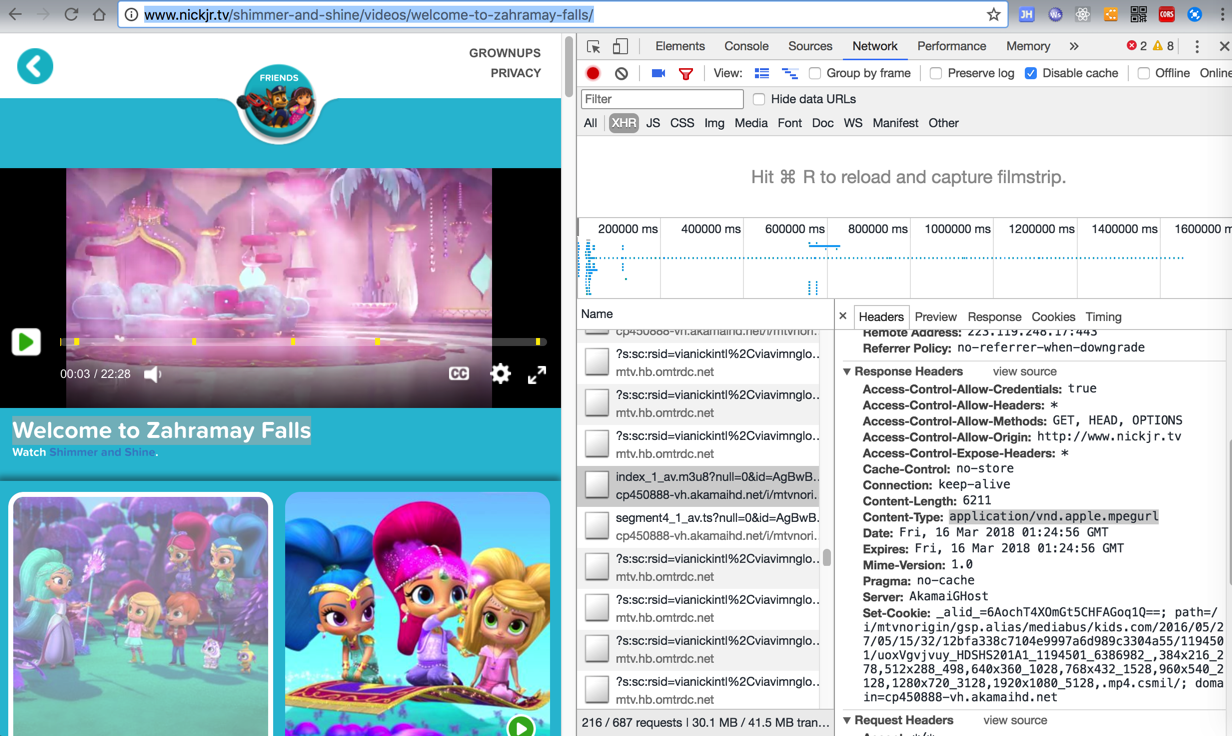Open the QR code extension
Viewport: 1232px width, 736px height.
(1138, 15)
